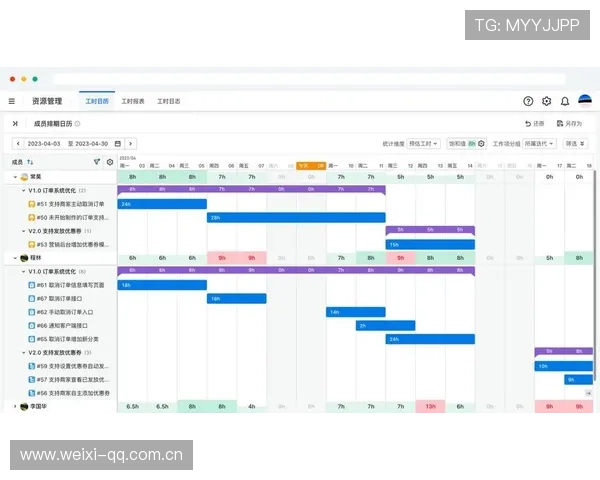This screenshot has height=480, width=600.
Task: Open task #66 通知客户端接口
Action: pyautogui.click(x=62, y=326)
